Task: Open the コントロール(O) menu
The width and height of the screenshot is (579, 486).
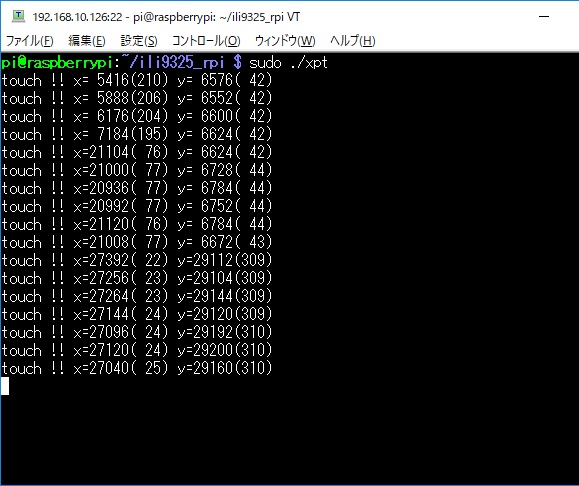Action: coord(206,40)
